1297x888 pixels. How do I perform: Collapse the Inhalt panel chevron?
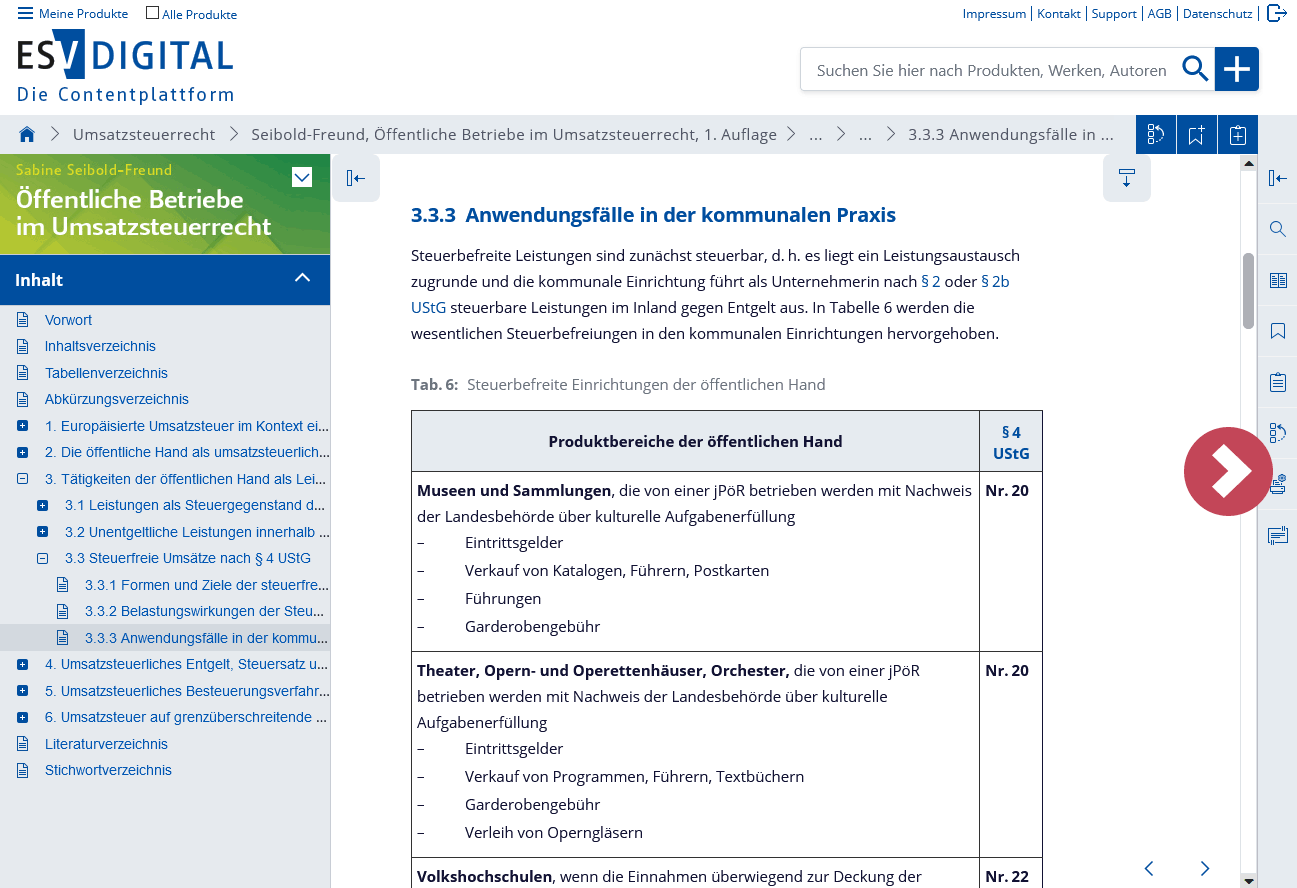303,279
